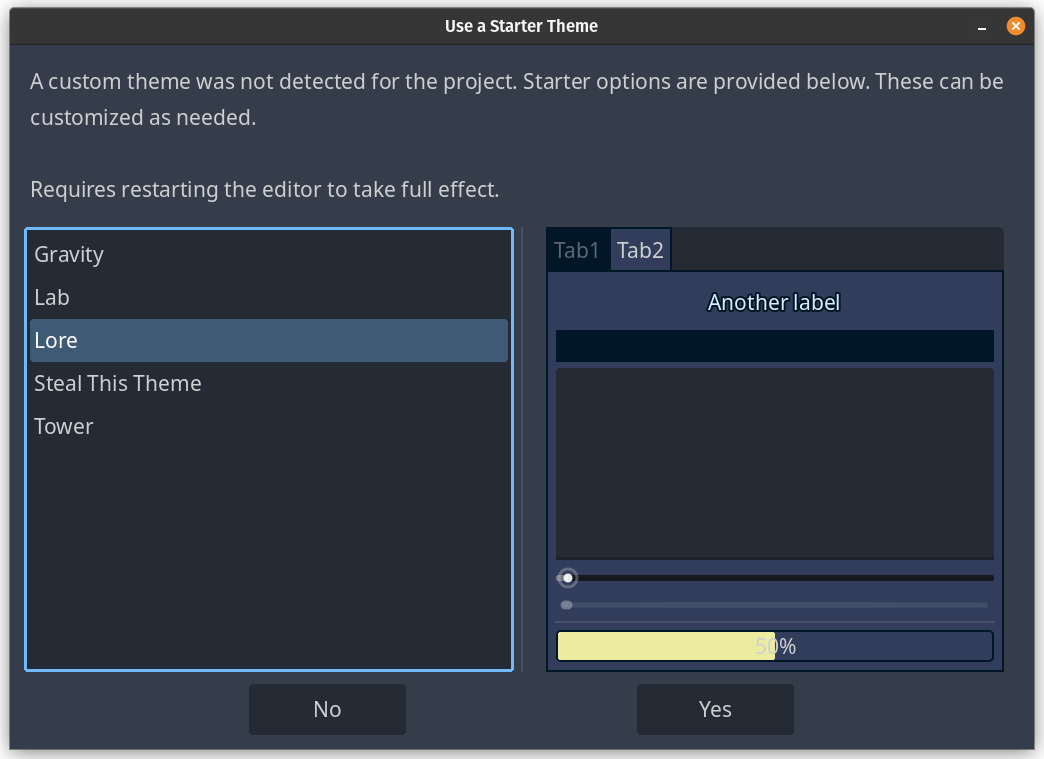Click the yellow 50% progress bar
The width and height of the screenshot is (1044, 759).
click(774, 647)
